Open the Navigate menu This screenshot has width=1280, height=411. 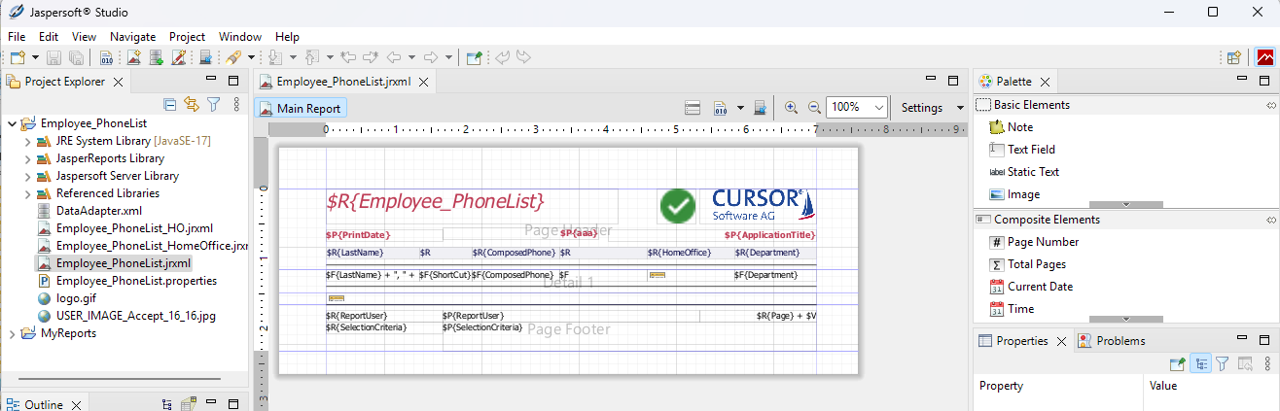(132, 37)
